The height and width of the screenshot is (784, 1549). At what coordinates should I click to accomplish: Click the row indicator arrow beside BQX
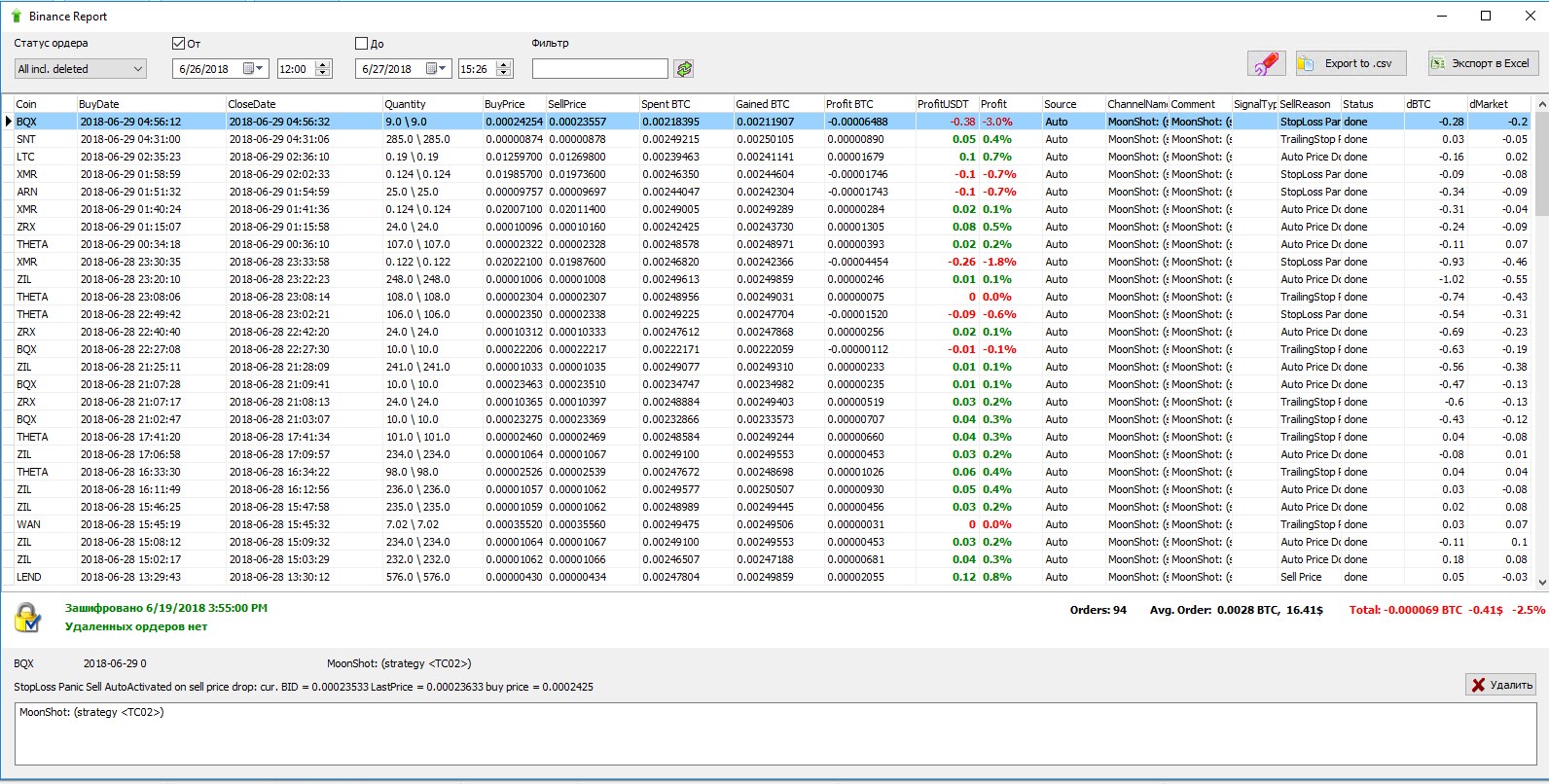(x=9, y=122)
